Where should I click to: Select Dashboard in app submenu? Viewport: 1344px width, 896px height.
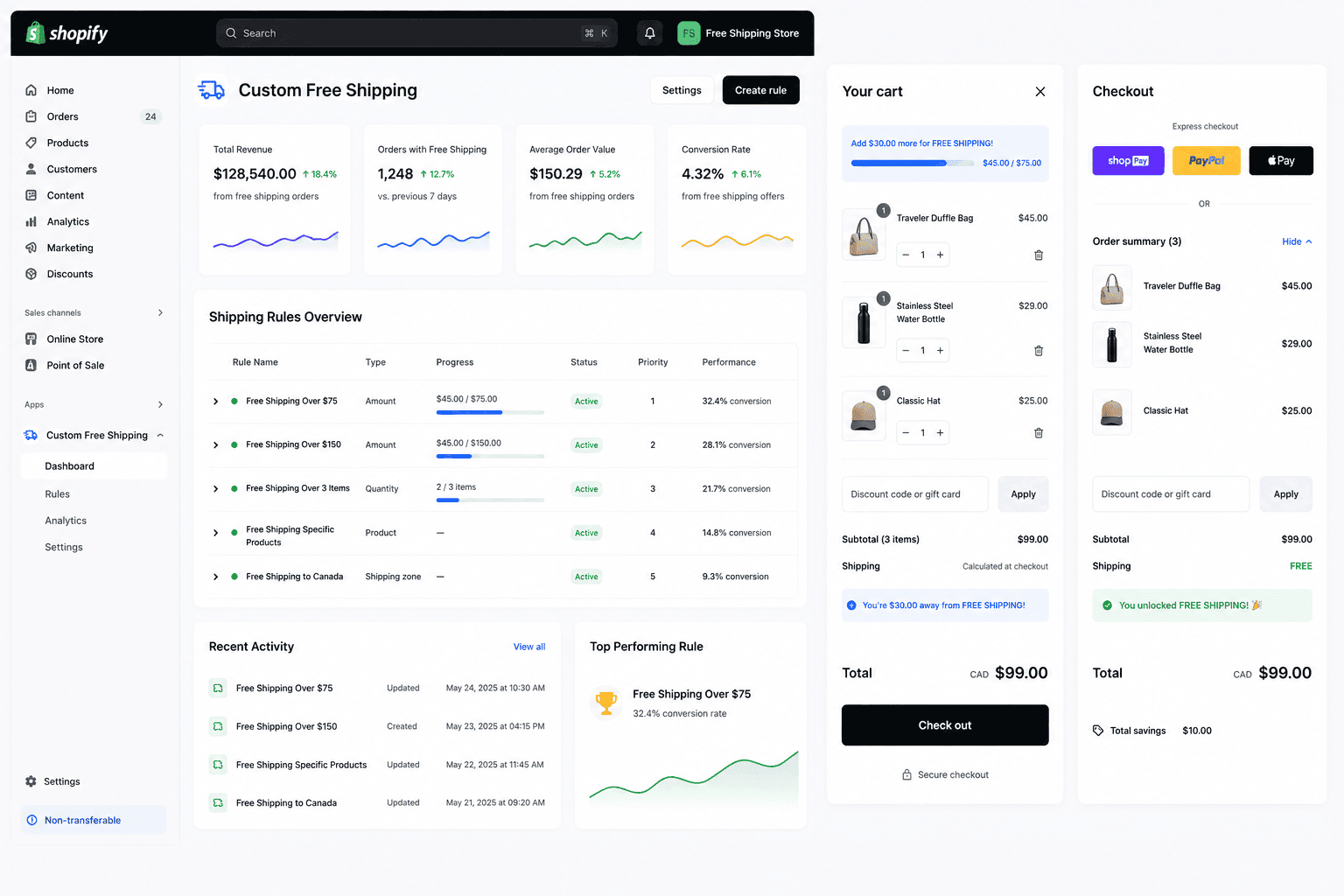click(94, 466)
